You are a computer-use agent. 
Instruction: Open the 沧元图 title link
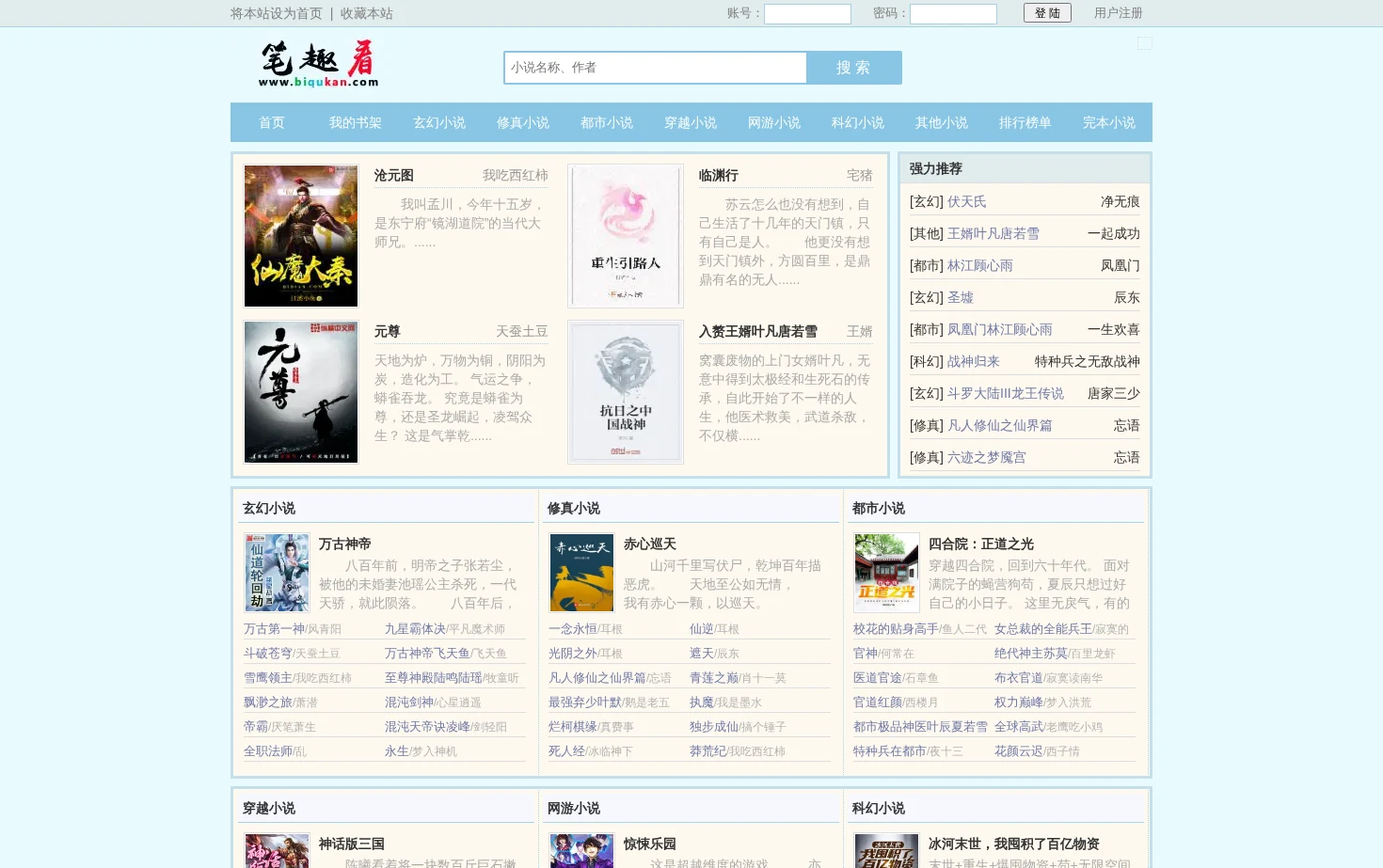pos(394,175)
